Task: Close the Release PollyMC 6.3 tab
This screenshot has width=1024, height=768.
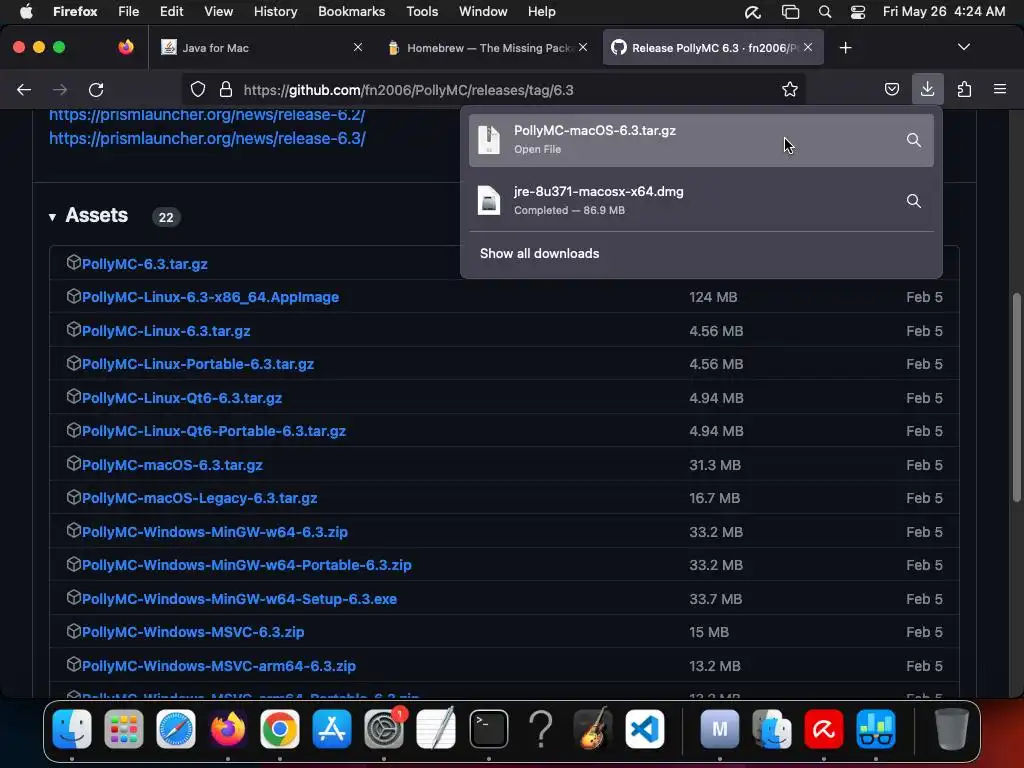Action: coord(808,47)
